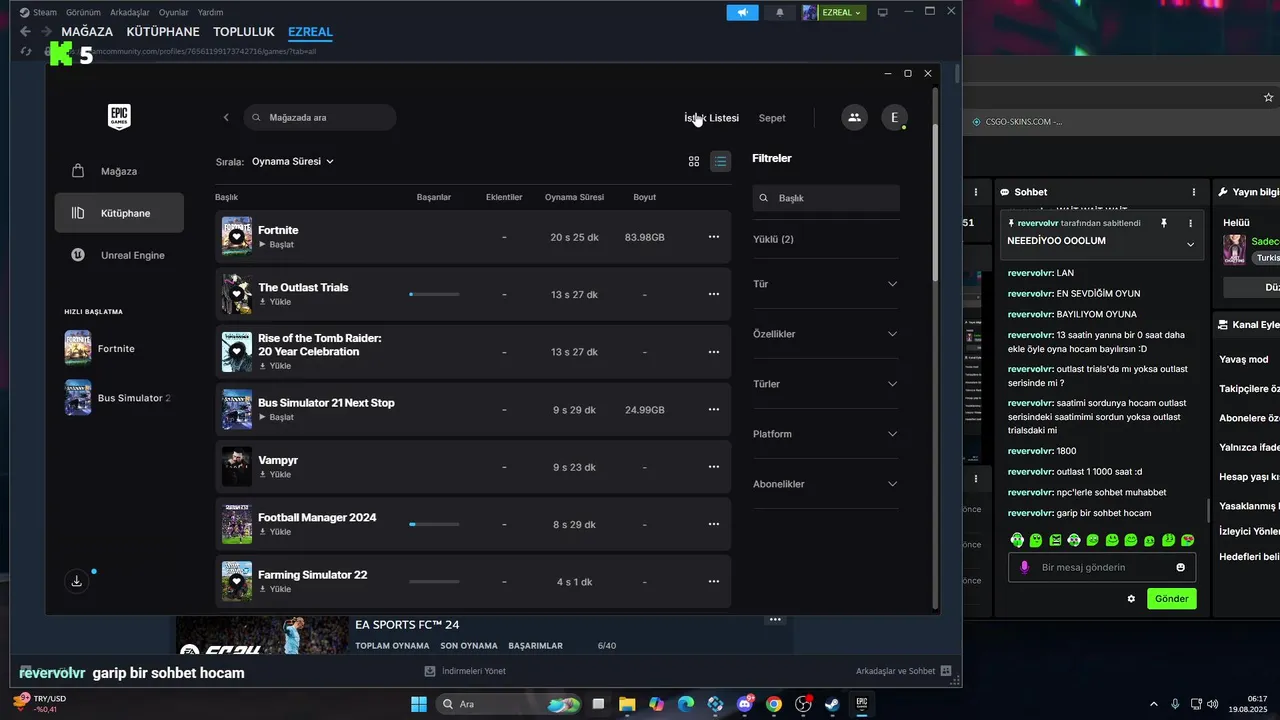Expand the pinned NEEEDİYOO OOOLUM message
Viewport: 1280px width, 720px height.
pos(1190,244)
